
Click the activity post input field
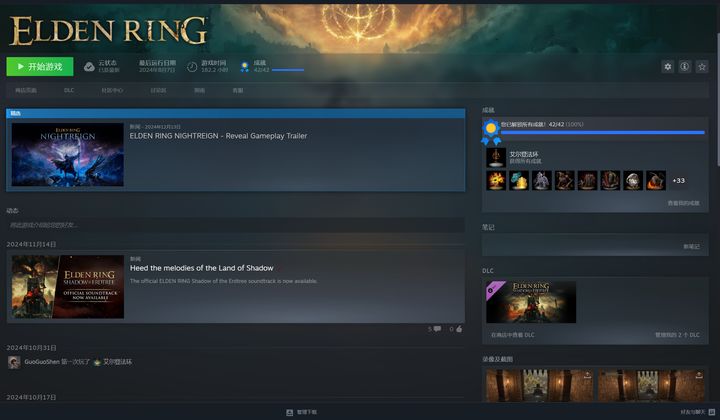(x=236, y=225)
